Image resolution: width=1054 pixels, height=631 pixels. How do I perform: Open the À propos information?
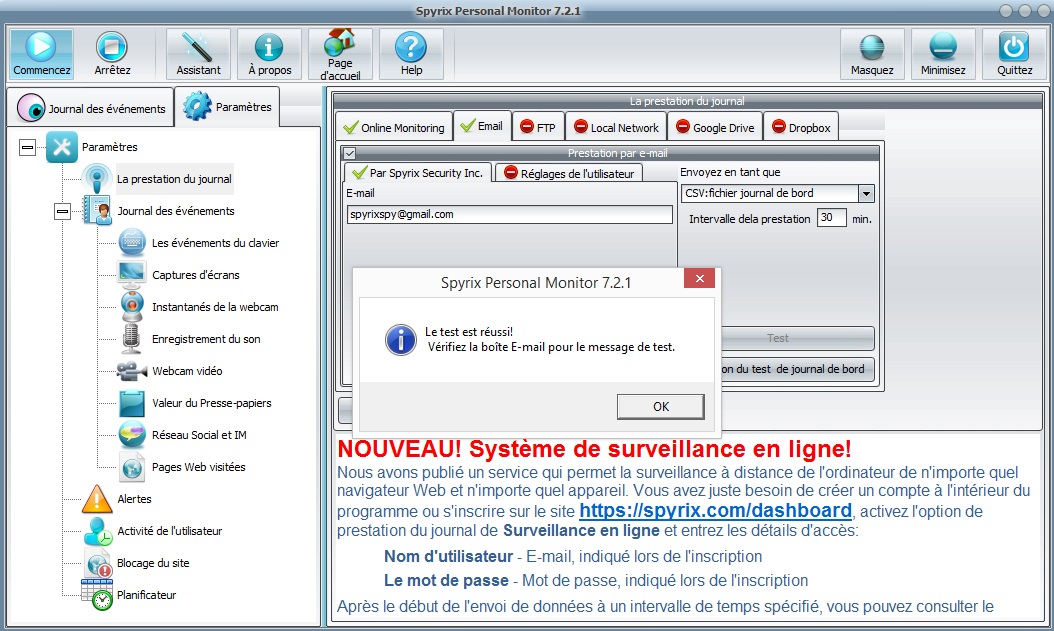tap(270, 54)
